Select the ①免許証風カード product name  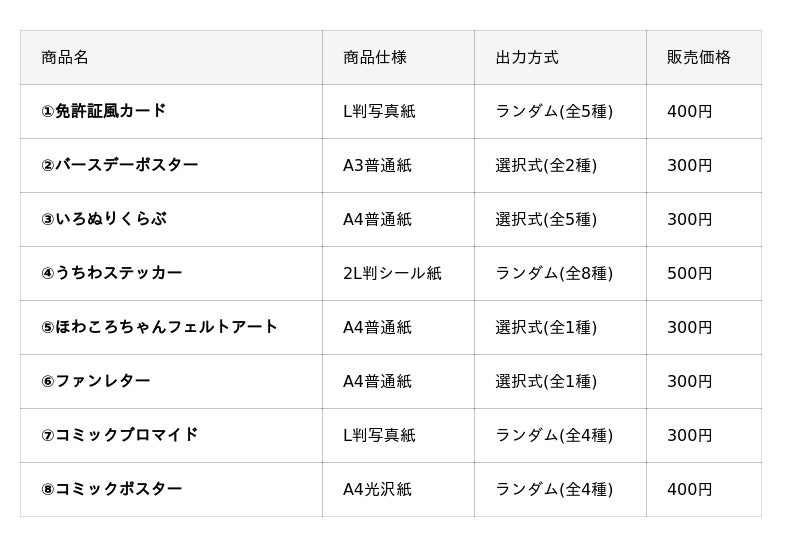pos(103,111)
